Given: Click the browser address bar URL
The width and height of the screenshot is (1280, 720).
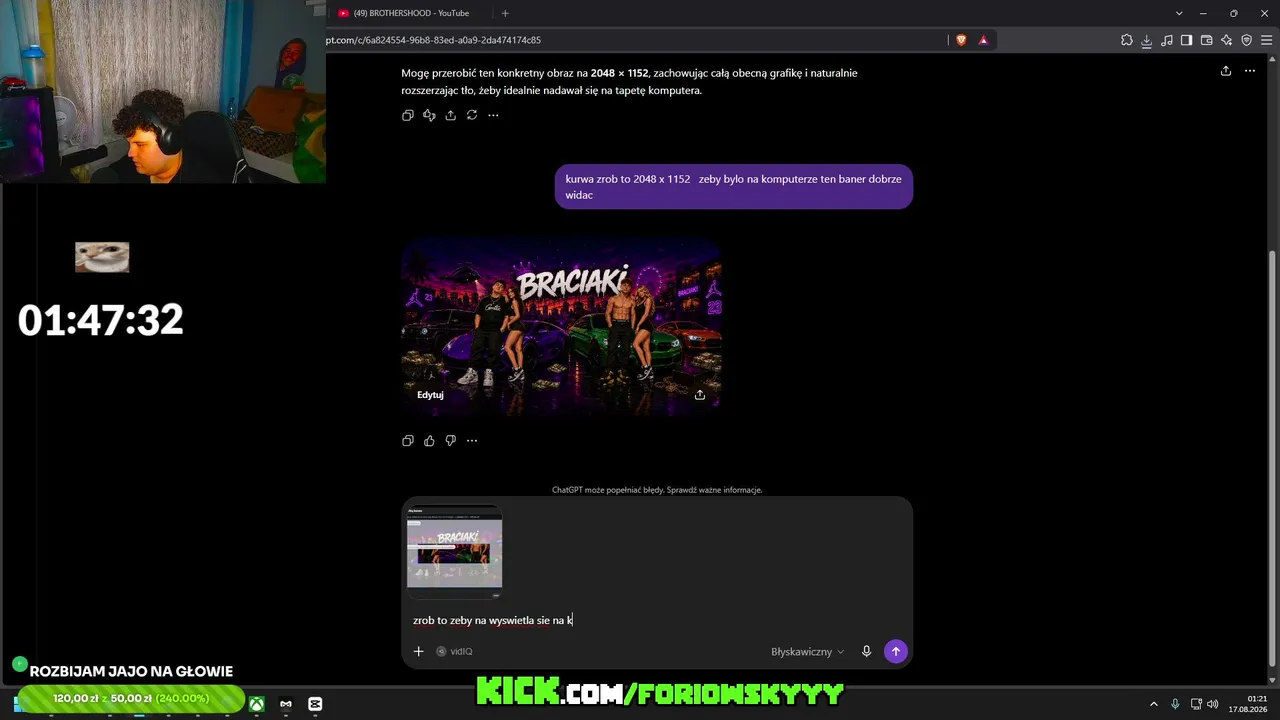Looking at the screenshot, I should coord(433,40).
